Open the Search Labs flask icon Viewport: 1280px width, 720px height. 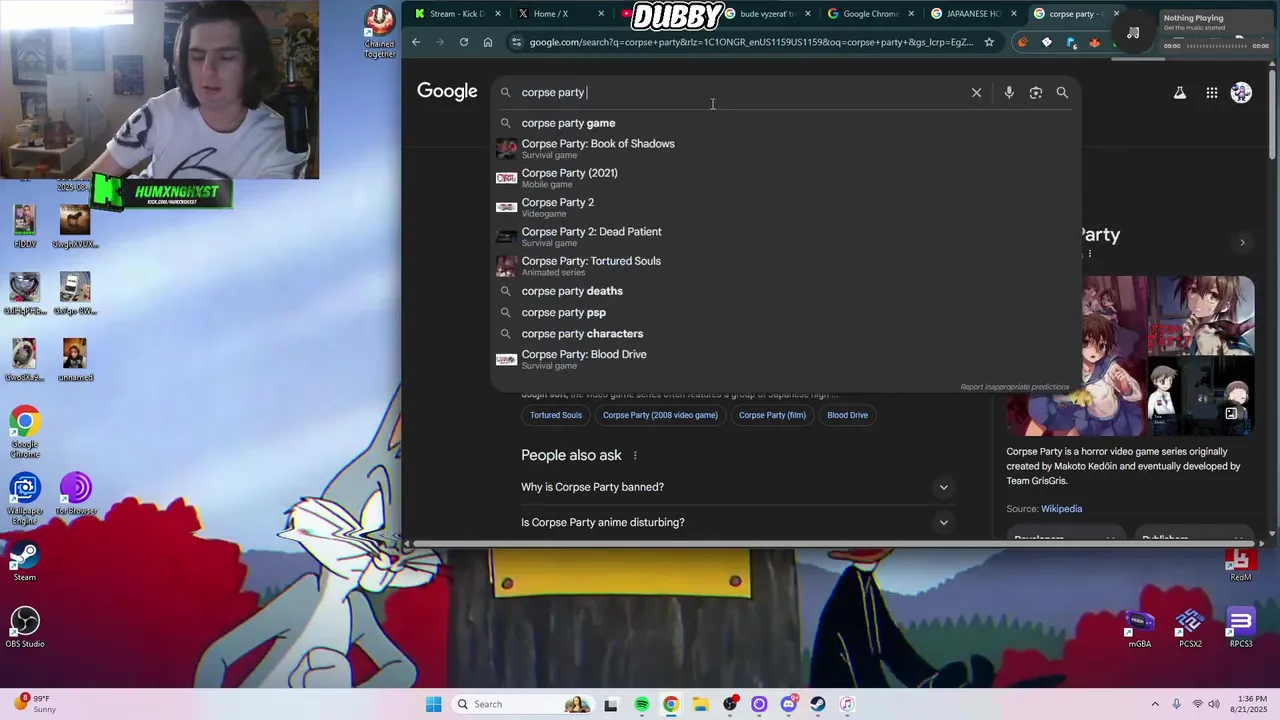1180,92
